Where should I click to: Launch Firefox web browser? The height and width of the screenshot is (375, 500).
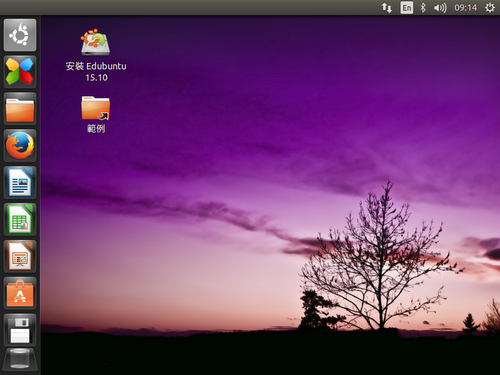click(20, 146)
